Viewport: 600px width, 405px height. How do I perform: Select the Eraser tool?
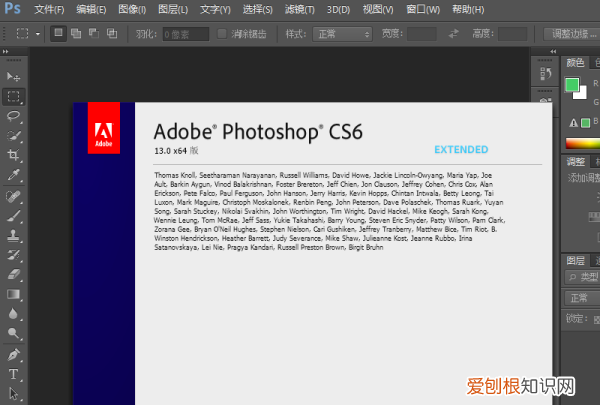coord(14,274)
